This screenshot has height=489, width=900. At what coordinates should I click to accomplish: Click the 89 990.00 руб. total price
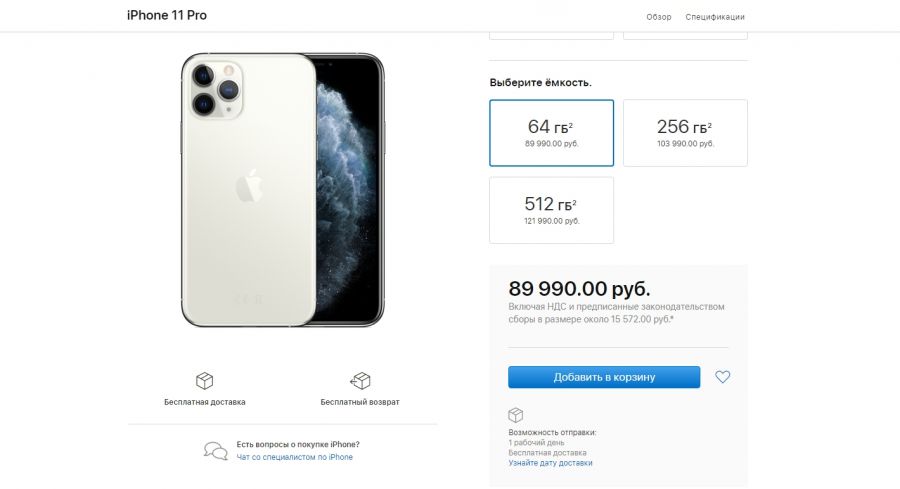tap(580, 288)
